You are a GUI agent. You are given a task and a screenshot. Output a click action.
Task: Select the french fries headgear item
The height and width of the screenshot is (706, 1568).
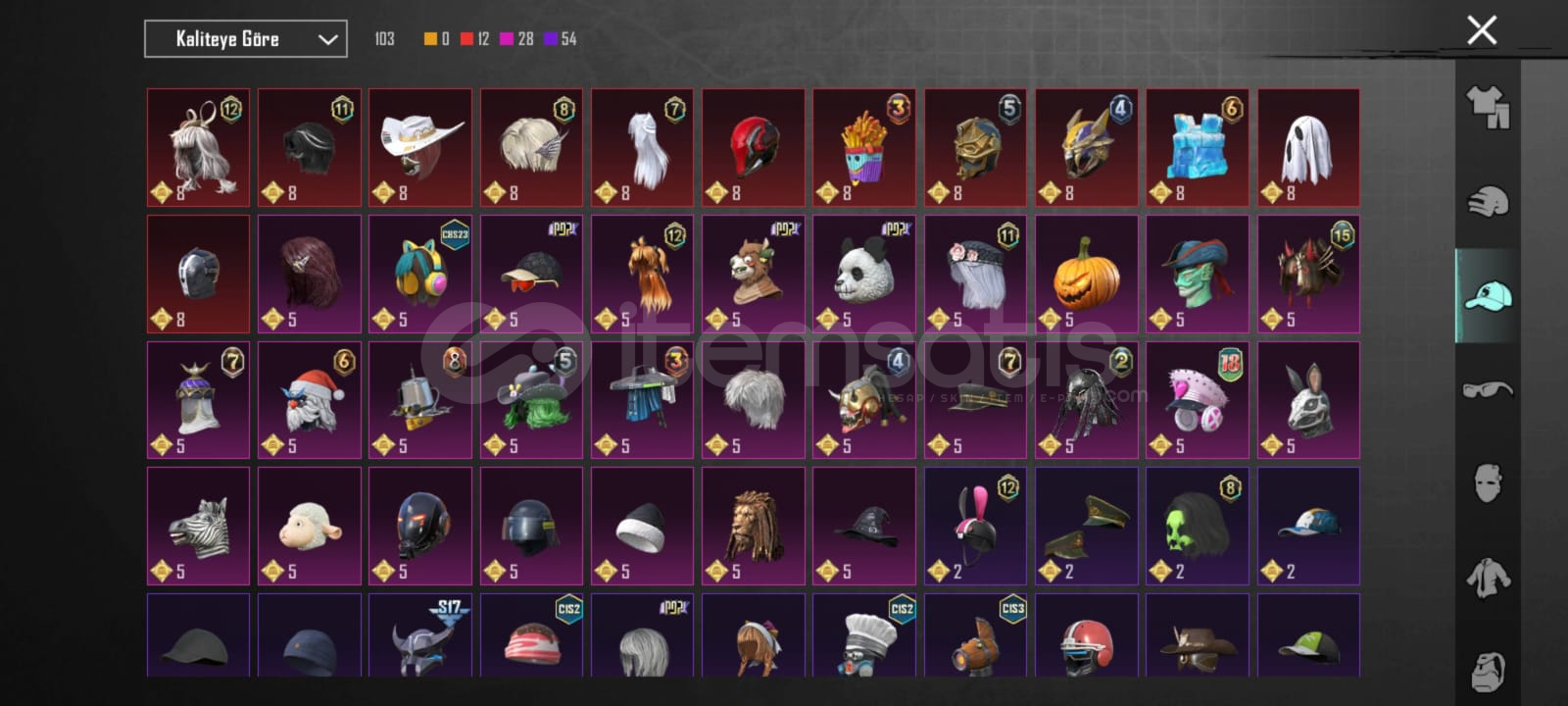[864, 147]
